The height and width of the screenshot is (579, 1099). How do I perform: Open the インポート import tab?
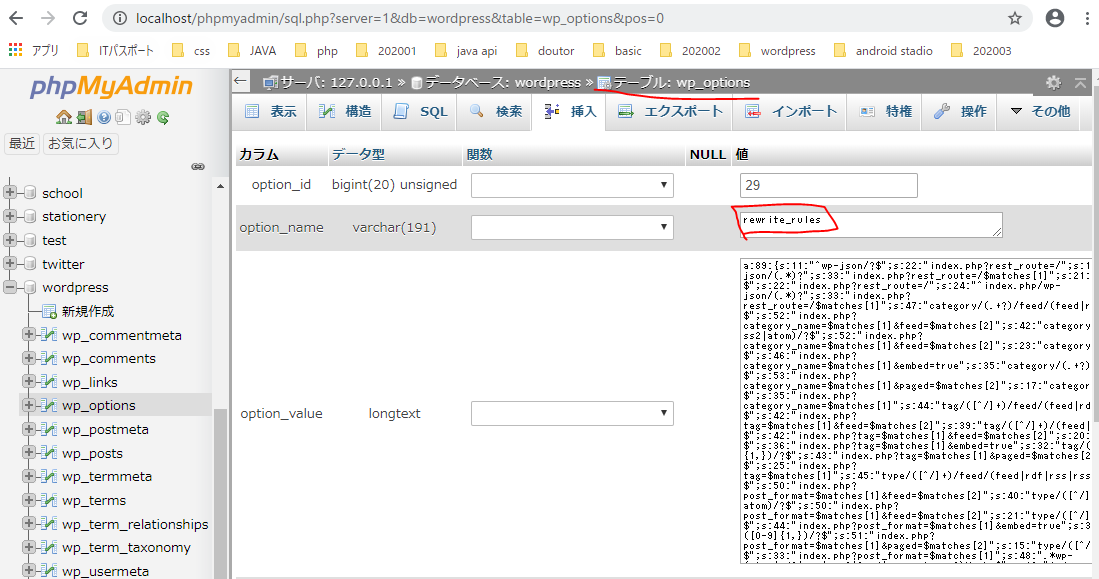[791, 111]
